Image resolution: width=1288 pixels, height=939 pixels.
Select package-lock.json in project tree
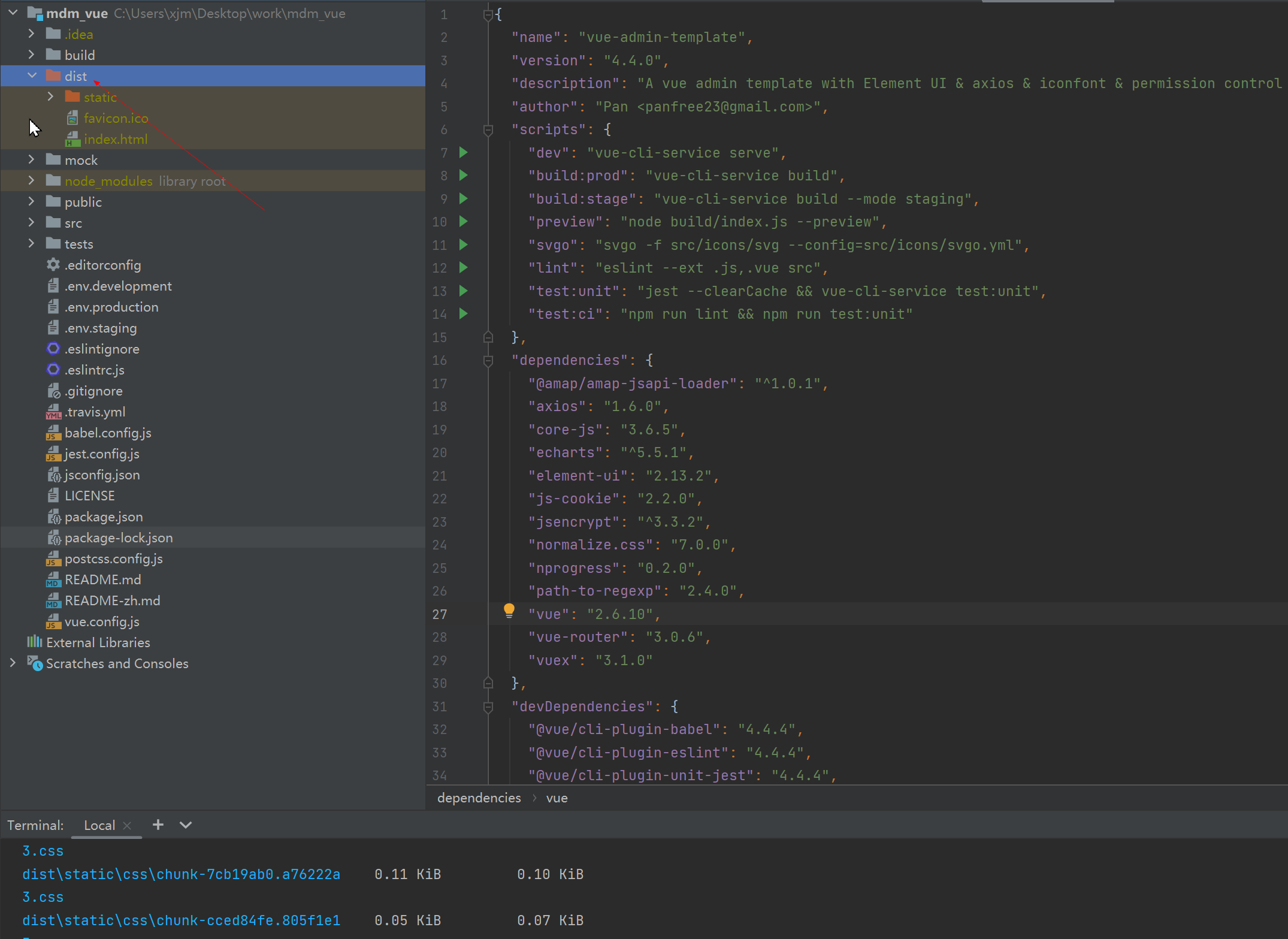coord(119,538)
